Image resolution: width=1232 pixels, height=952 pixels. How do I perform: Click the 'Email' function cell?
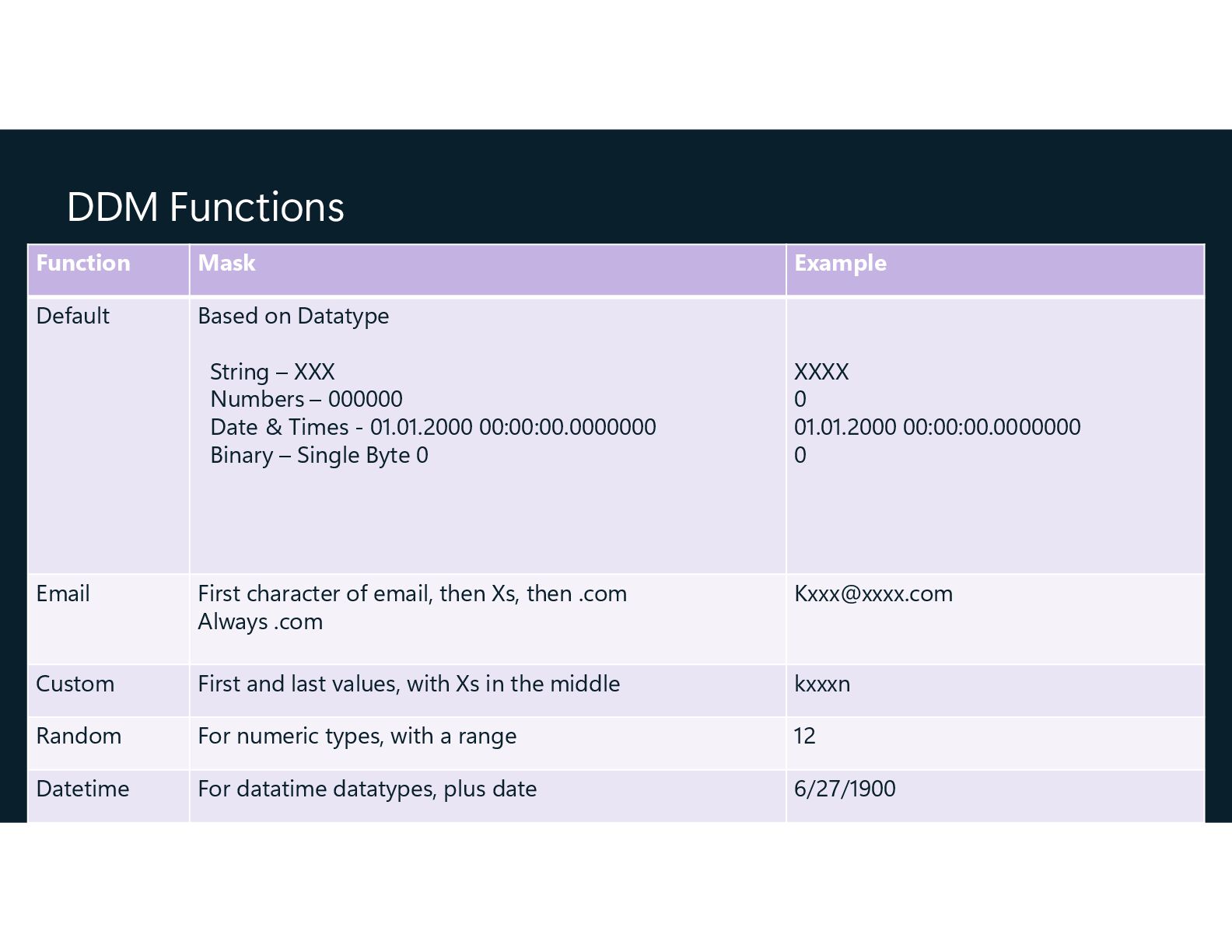pyautogui.click(x=108, y=619)
